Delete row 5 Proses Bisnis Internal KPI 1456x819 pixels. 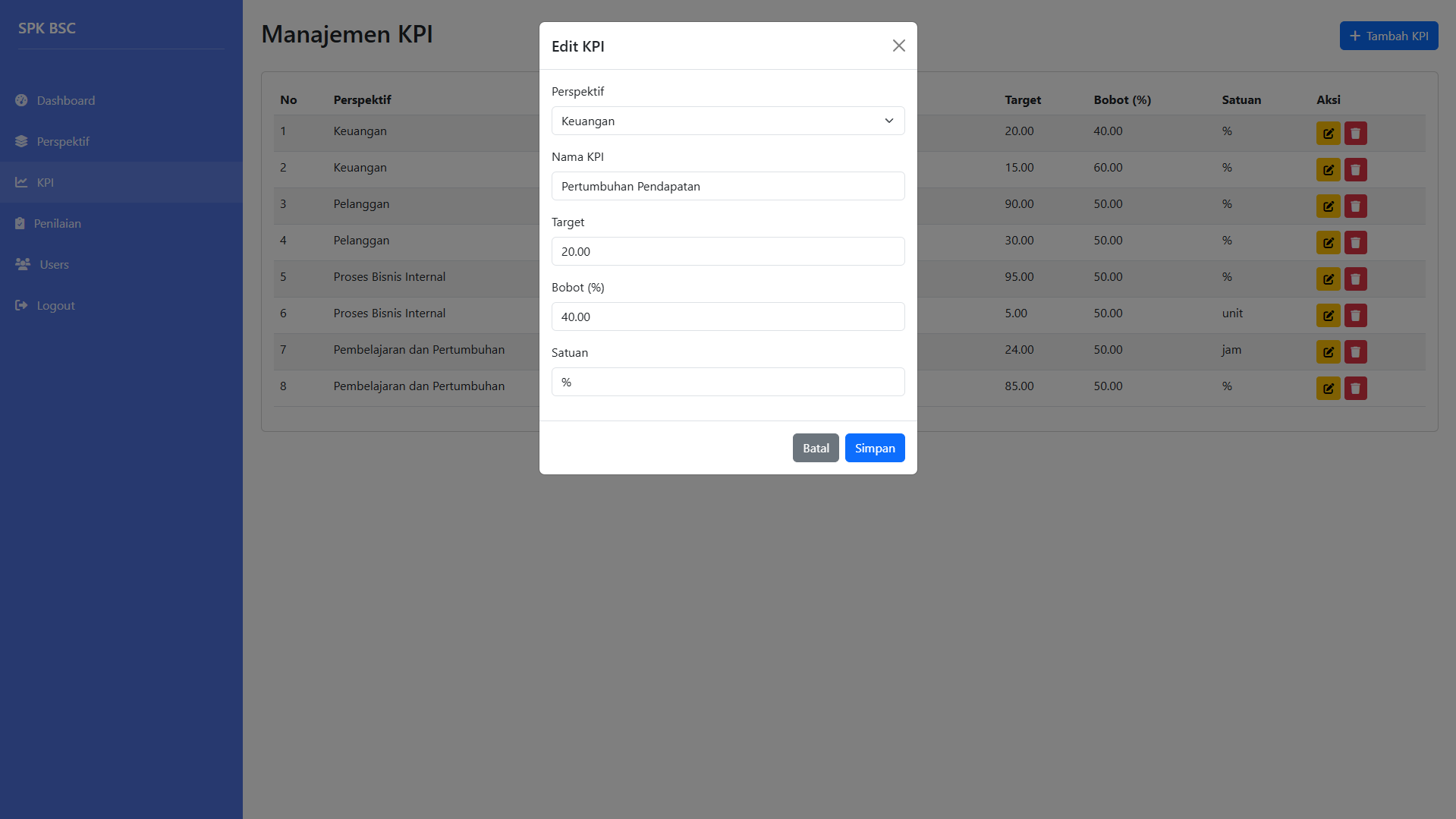point(1355,279)
